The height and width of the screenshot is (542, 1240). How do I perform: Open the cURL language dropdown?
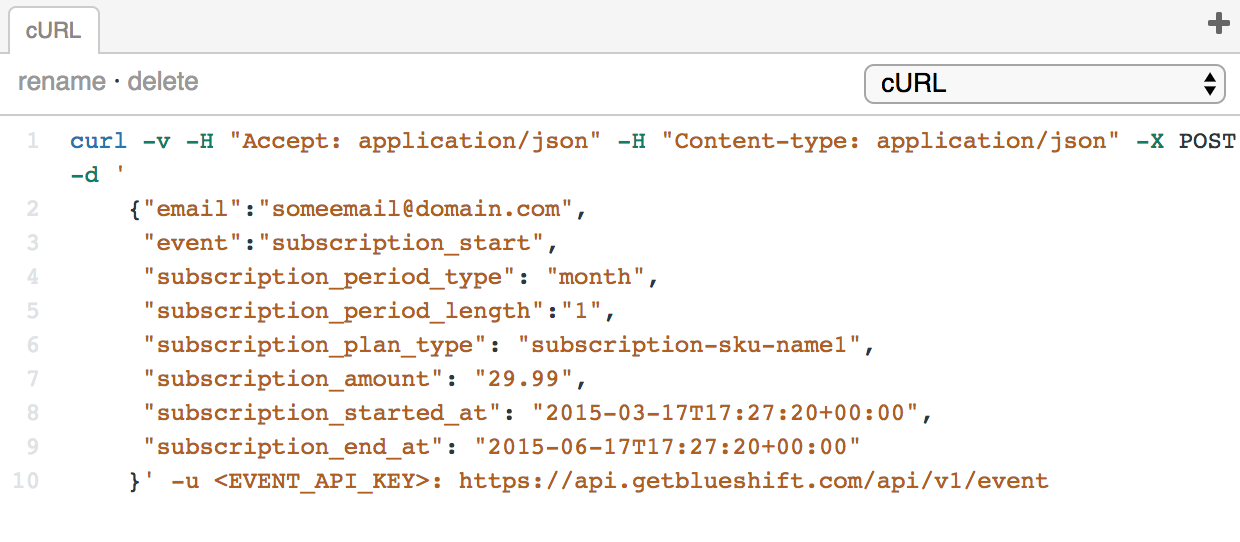1044,84
